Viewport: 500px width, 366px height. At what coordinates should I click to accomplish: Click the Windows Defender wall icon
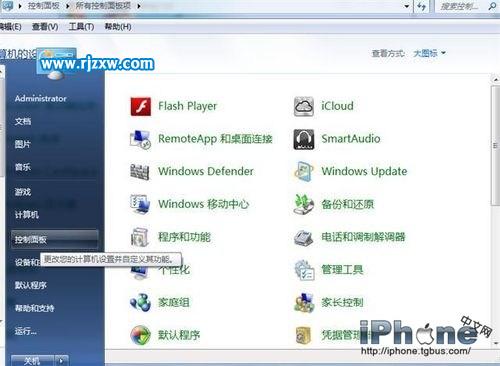[x=140, y=171]
